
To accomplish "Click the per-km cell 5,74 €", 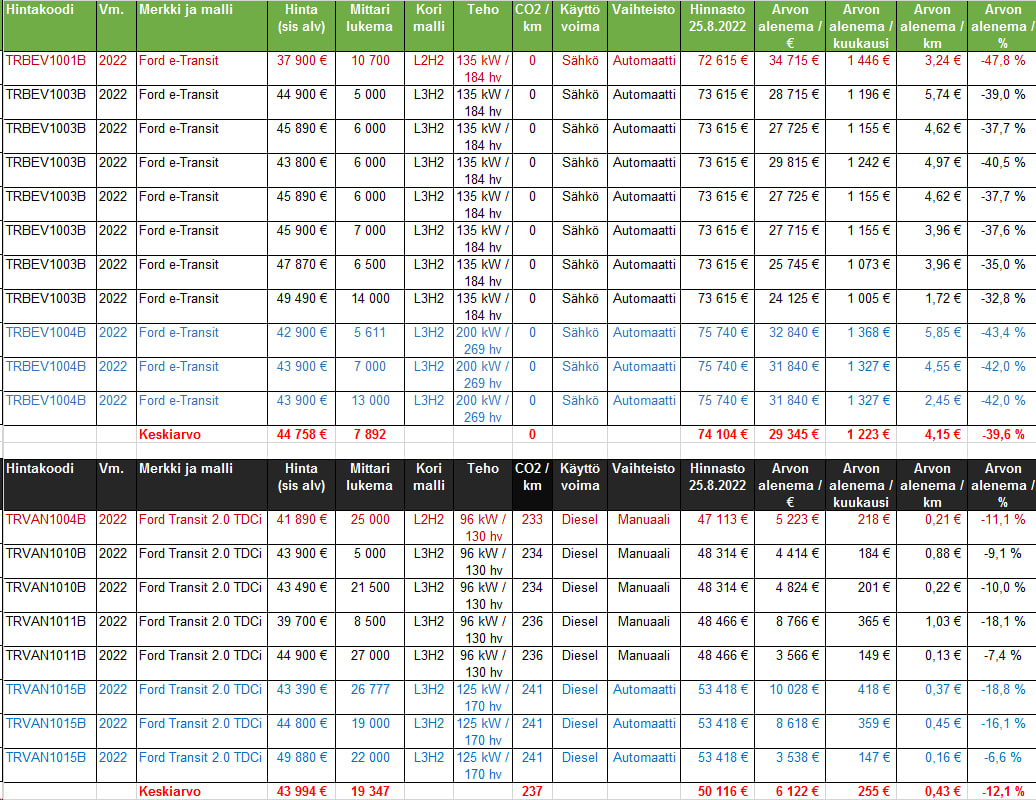I will pos(932,102).
